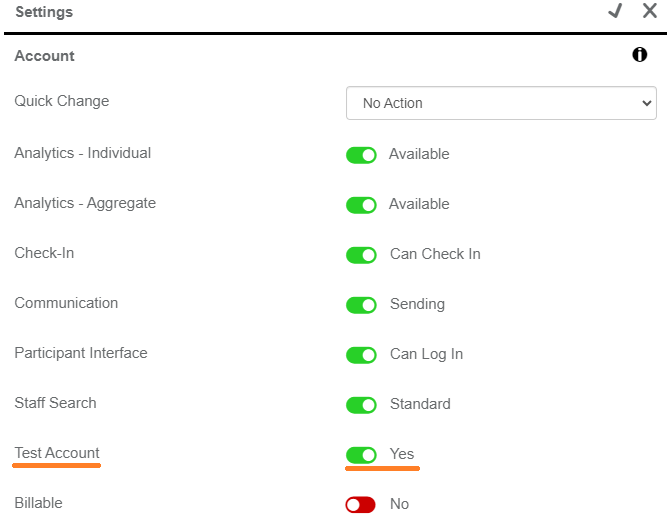Screen dimensions: 667x517
Task: Click the Settings title text
Action: [44, 12]
